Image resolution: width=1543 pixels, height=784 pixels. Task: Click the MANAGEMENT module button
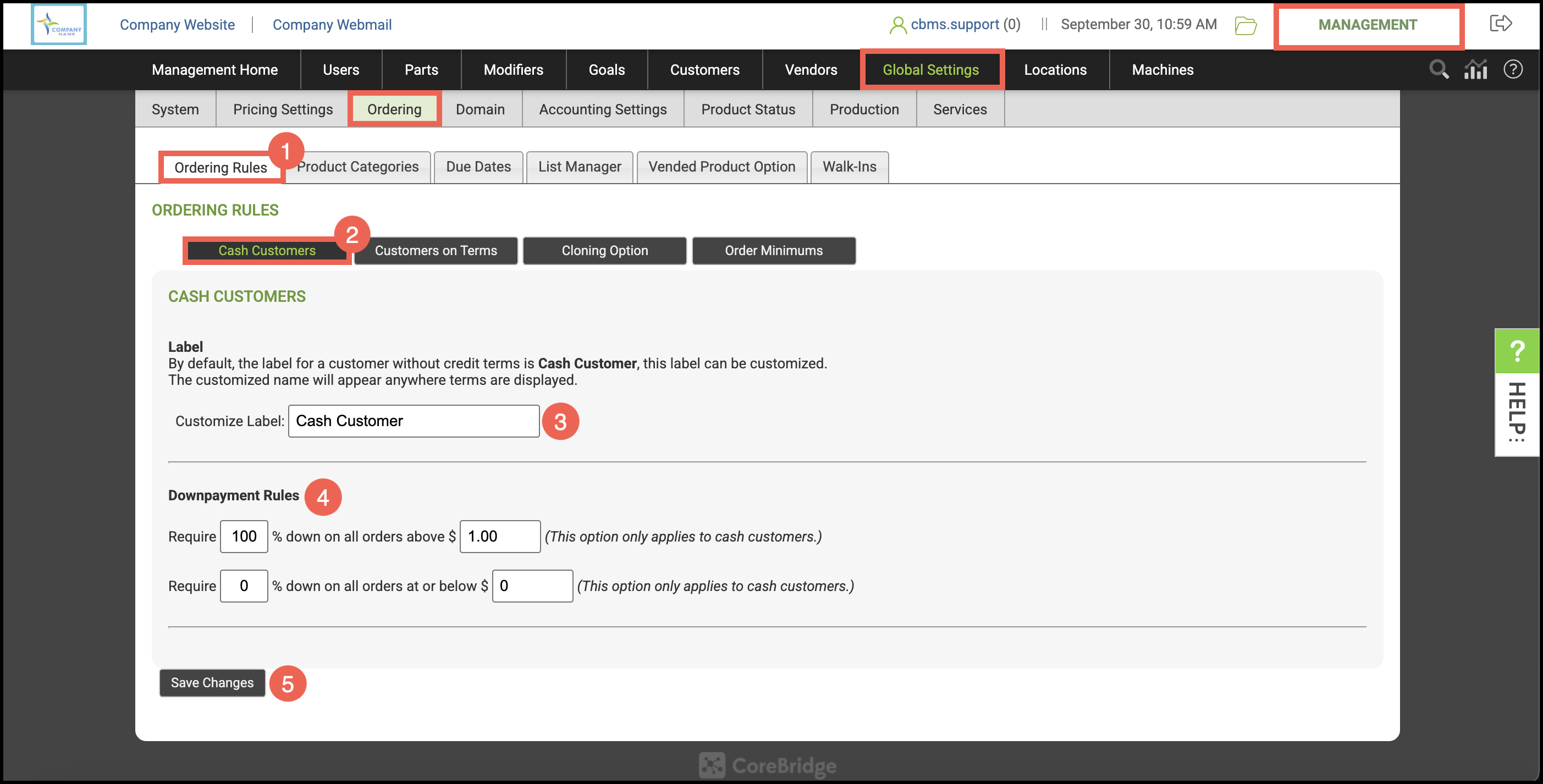point(1368,25)
